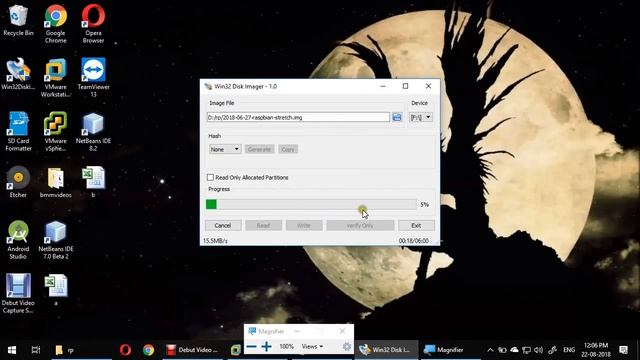
Task: Click the image file path field
Action: [x=298, y=118]
